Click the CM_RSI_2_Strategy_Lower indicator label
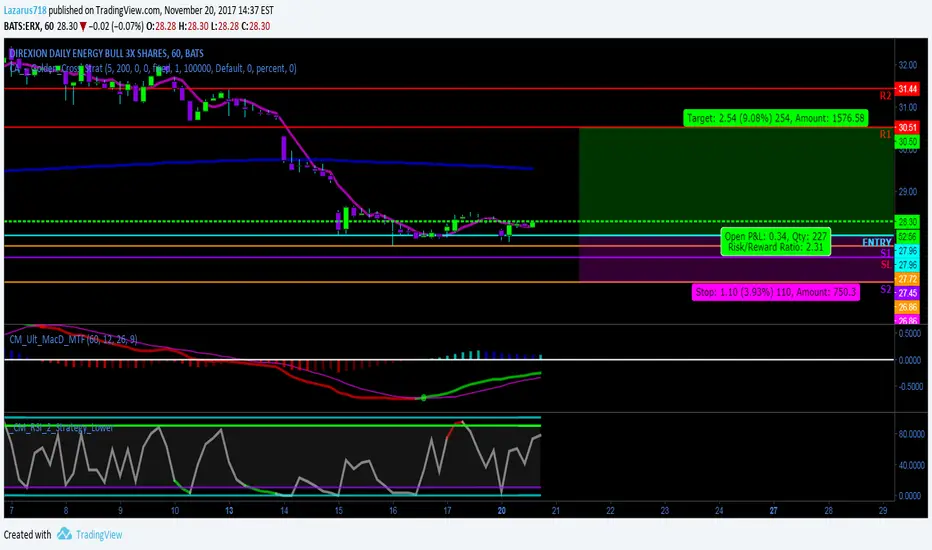 [62, 428]
